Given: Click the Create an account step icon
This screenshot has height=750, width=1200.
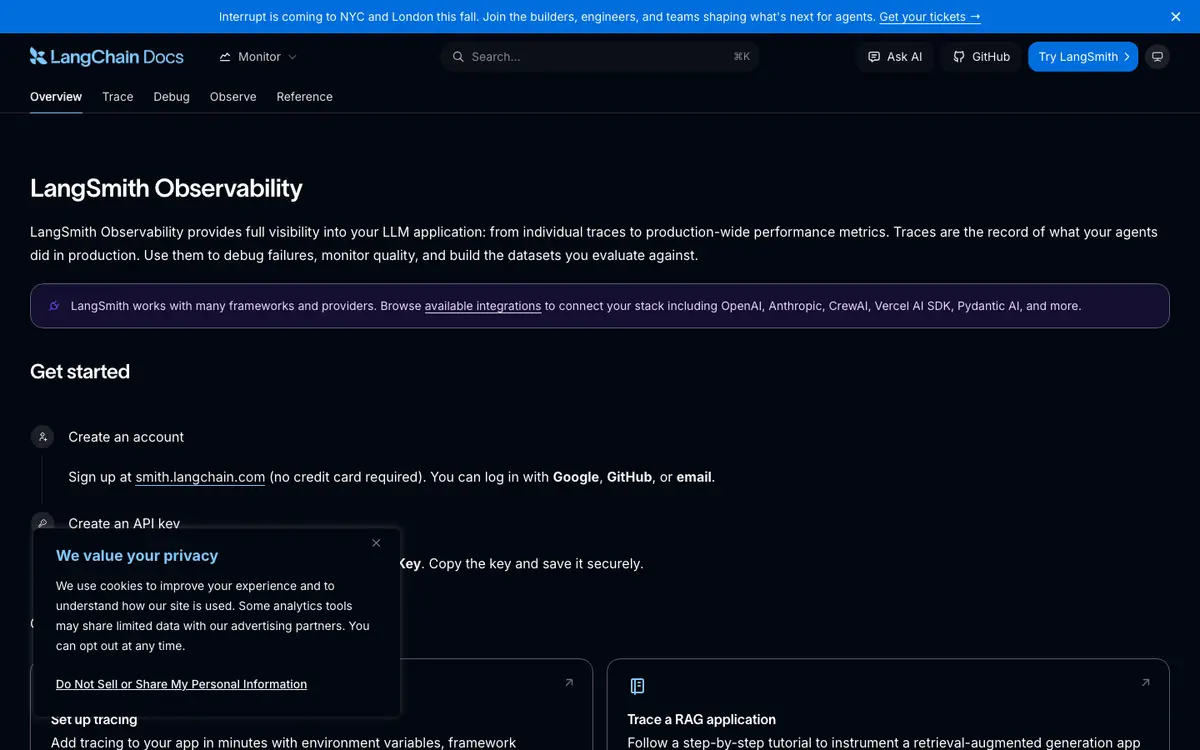Looking at the screenshot, I should (42, 437).
